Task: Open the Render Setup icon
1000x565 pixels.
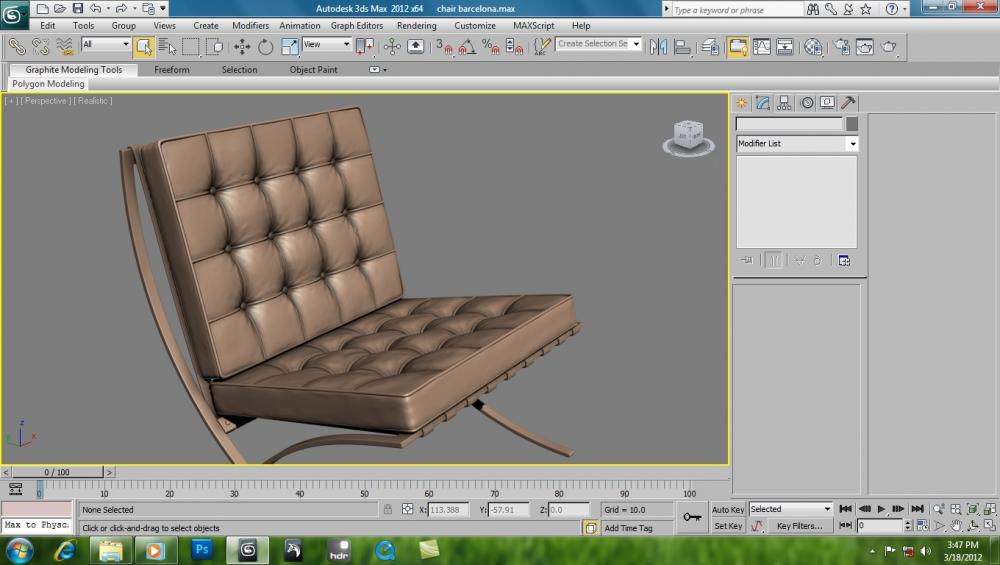Action: click(841, 47)
